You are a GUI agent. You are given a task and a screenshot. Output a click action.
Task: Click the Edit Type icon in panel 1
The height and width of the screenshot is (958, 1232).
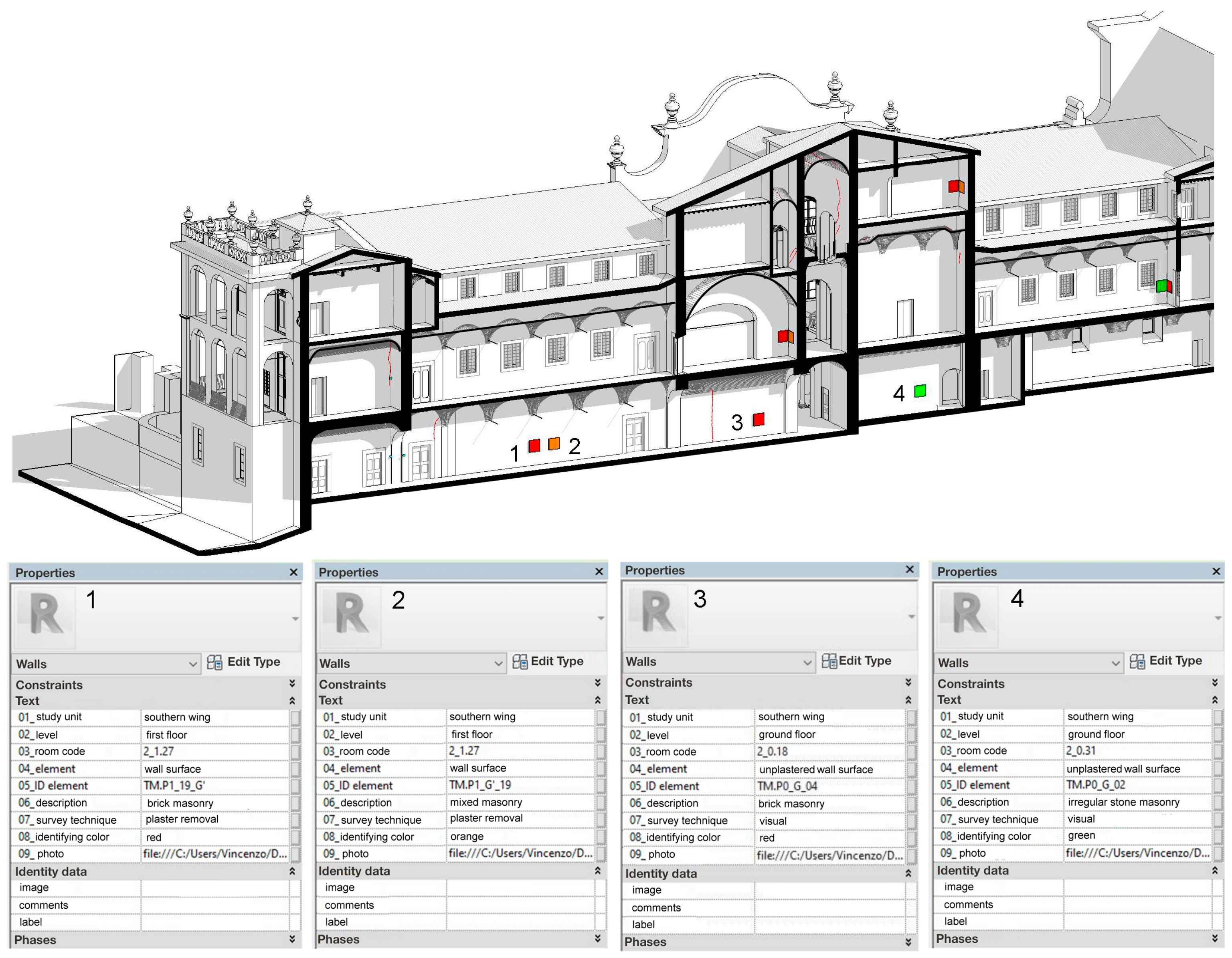(x=214, y=662)
